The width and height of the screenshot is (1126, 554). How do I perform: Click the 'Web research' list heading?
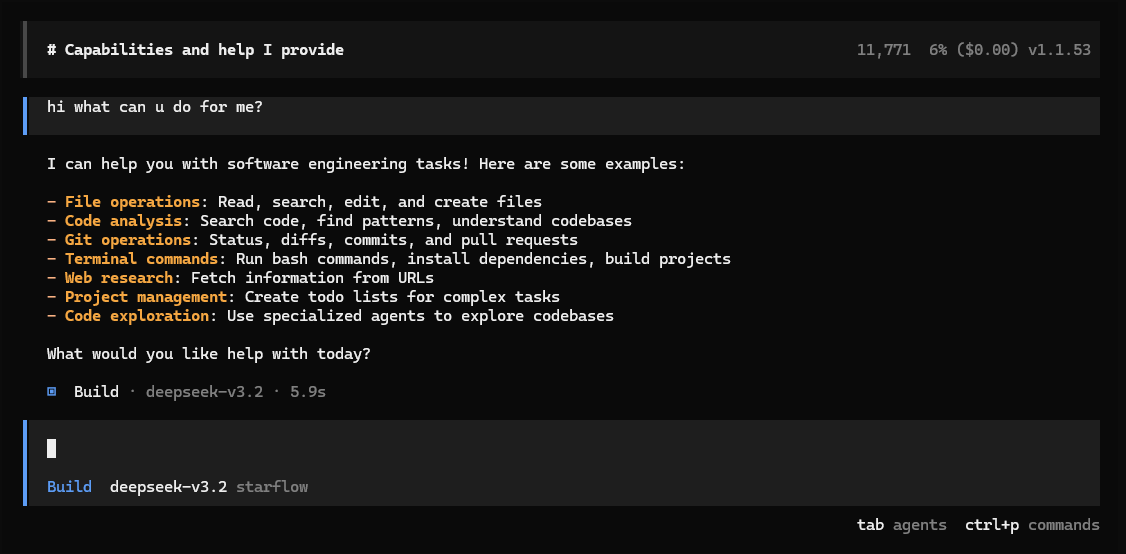pos(119,278)
